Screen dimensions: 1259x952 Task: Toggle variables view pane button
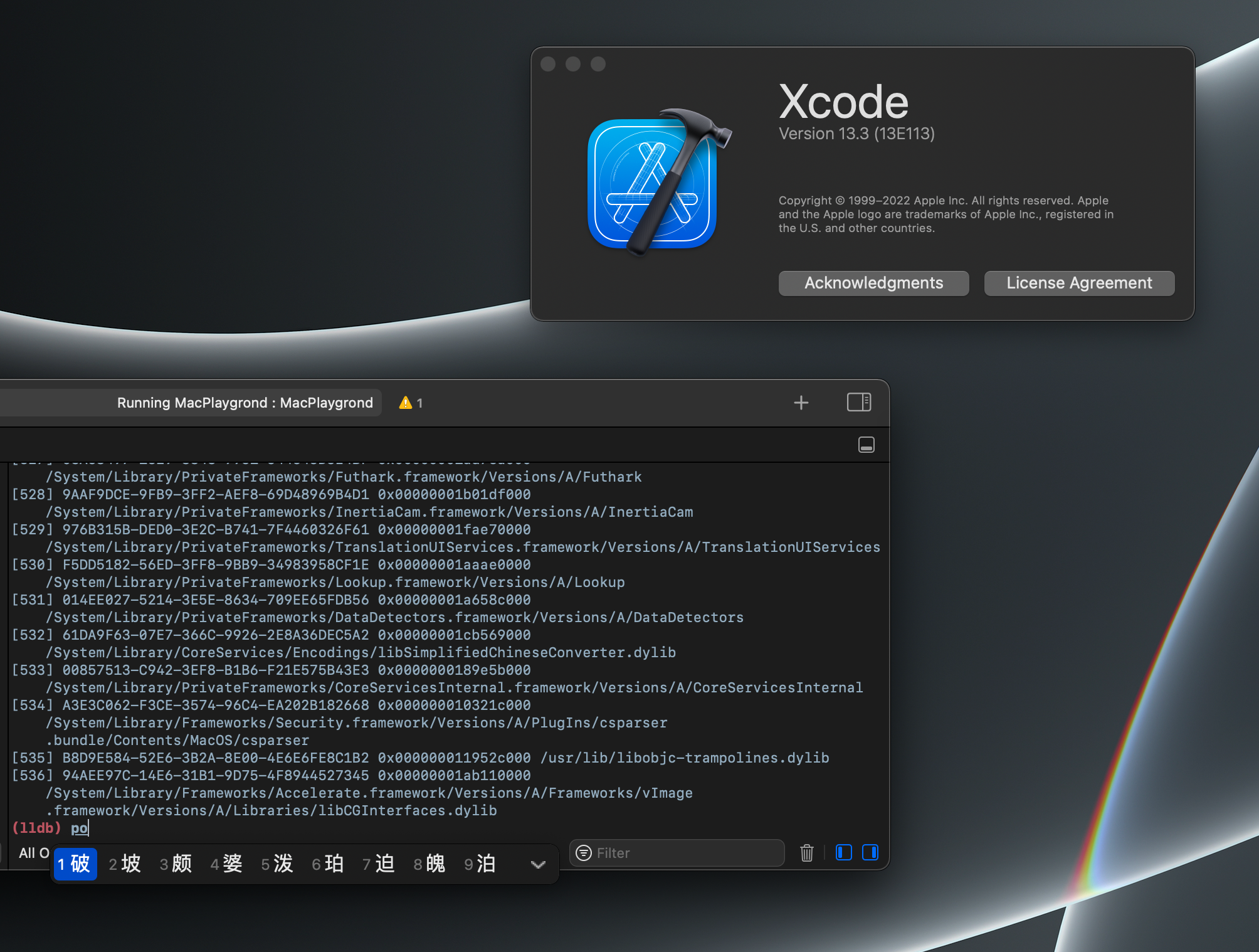(x=843, y=852)
